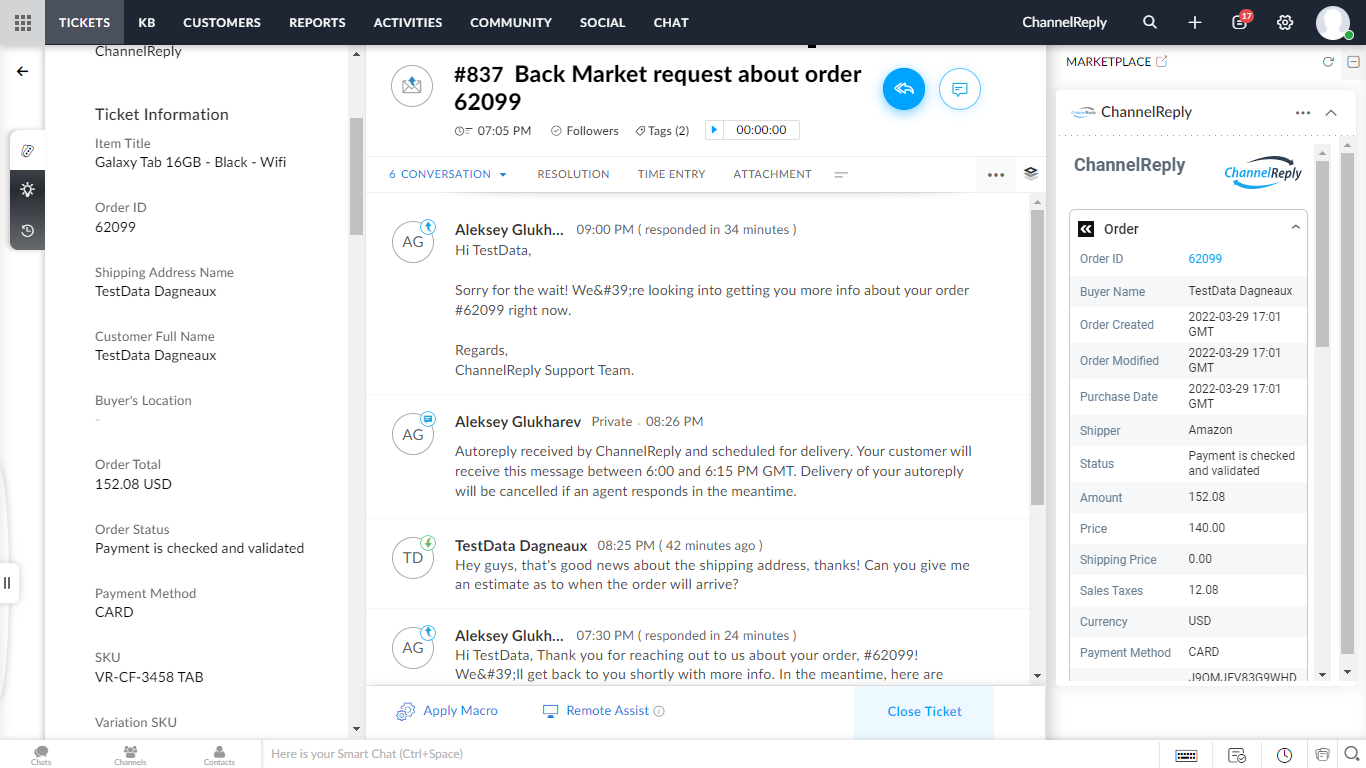Open order ID 62099 link in widget
The width and height of the screenshot is (1366, 768).
[1205, 259]
